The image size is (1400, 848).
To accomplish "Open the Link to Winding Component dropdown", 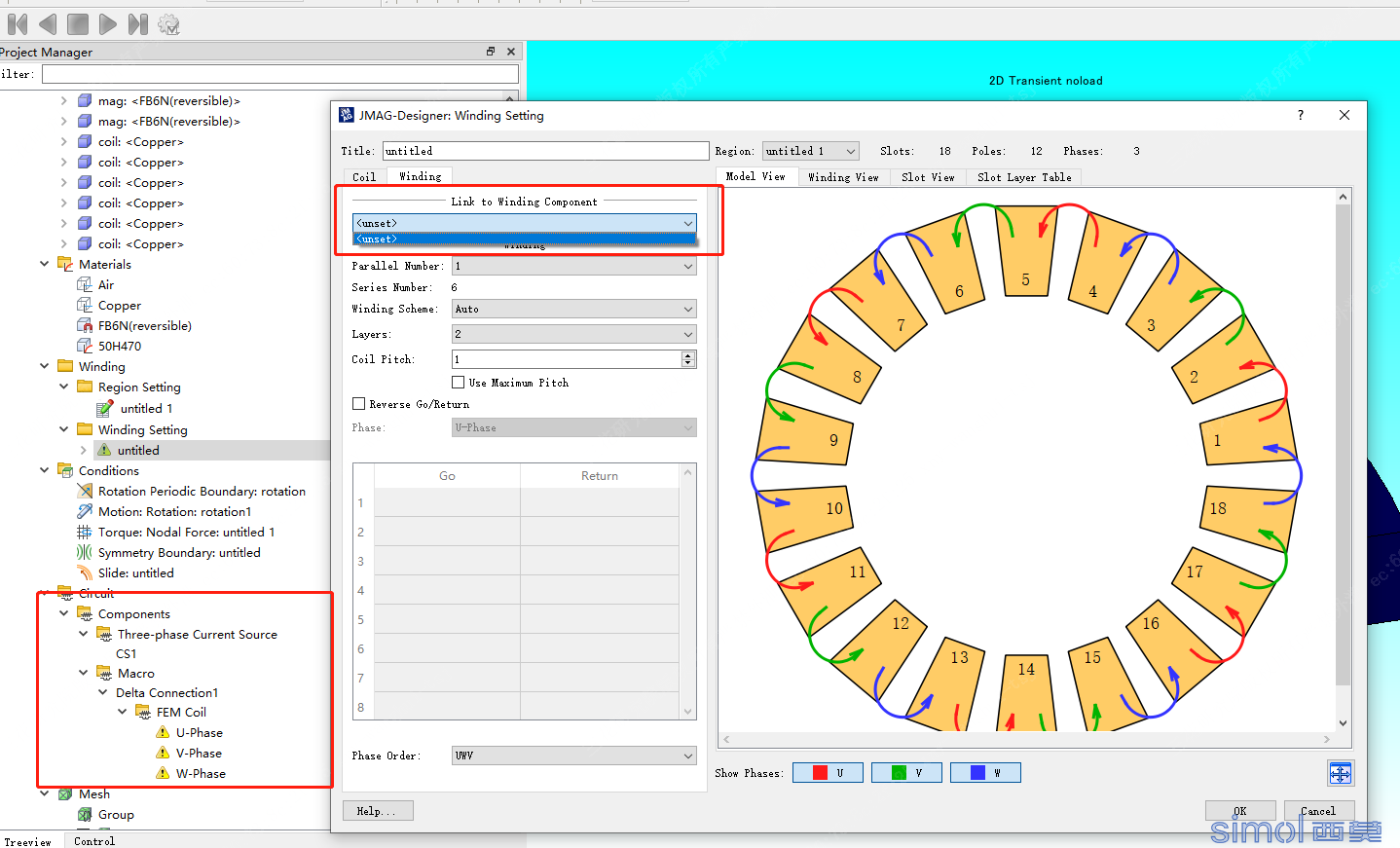I will 525,223.
